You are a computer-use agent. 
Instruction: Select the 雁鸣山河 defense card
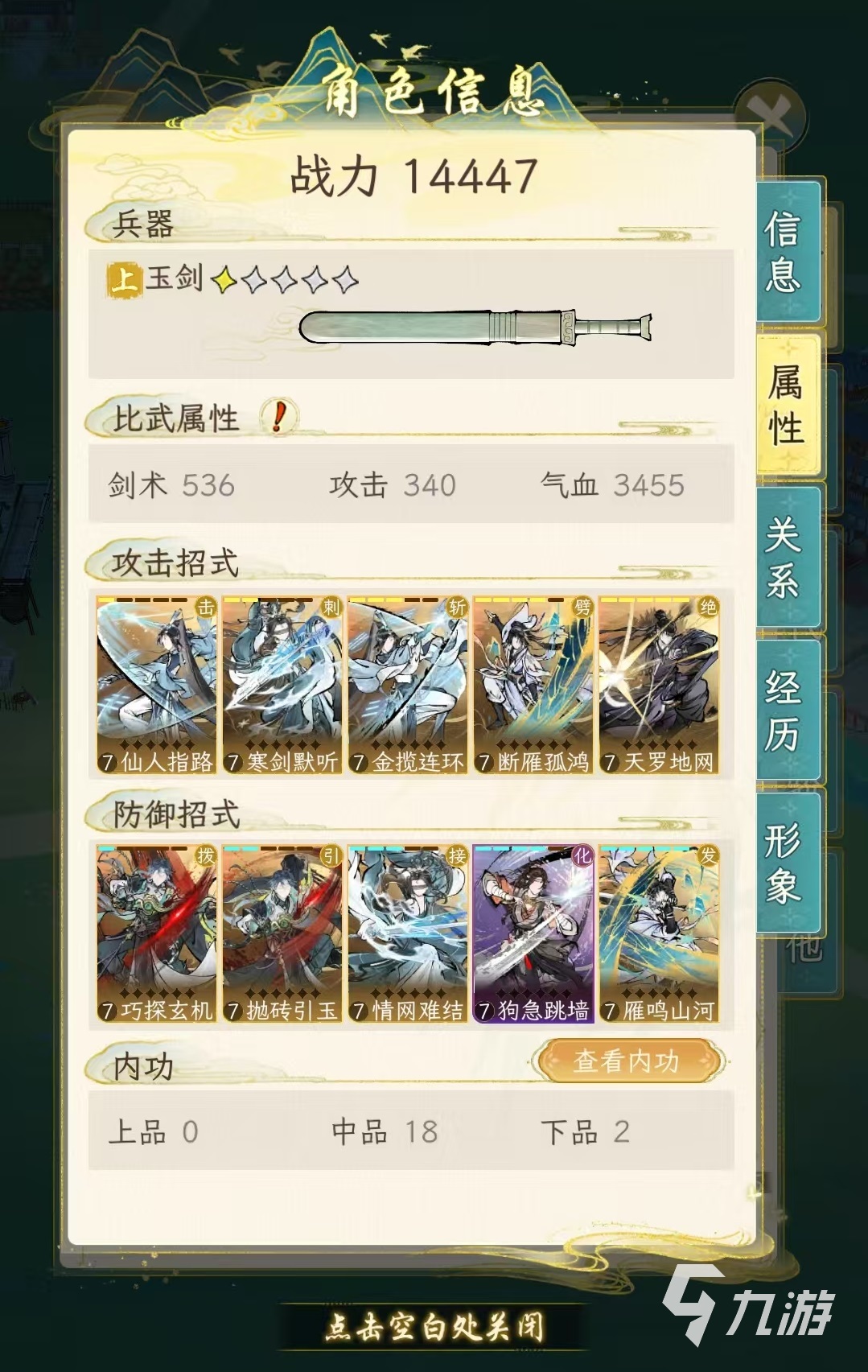tap(658, 933)
